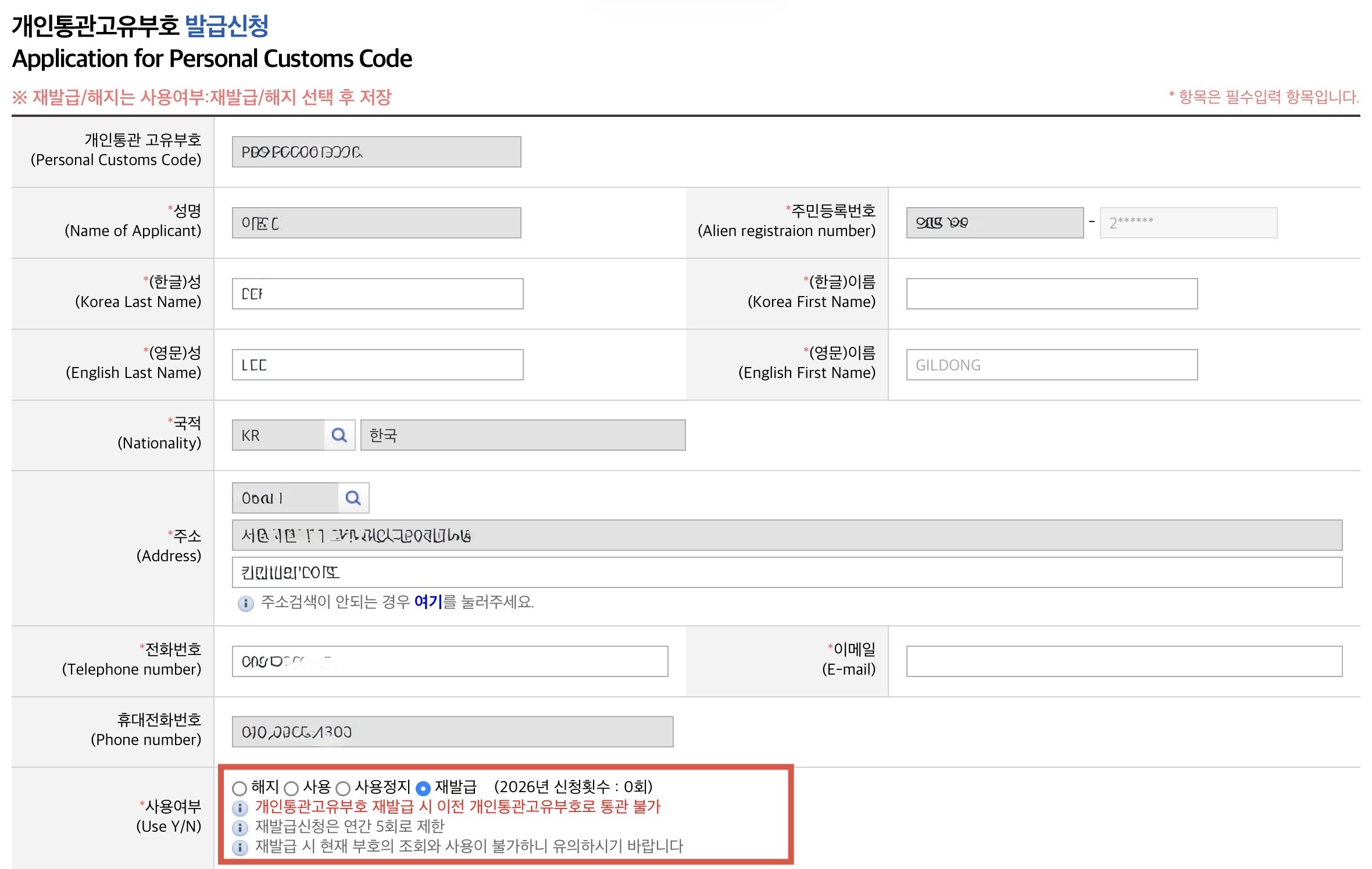
Task: Focus the E-mail input field
Action: (1123, 661)
